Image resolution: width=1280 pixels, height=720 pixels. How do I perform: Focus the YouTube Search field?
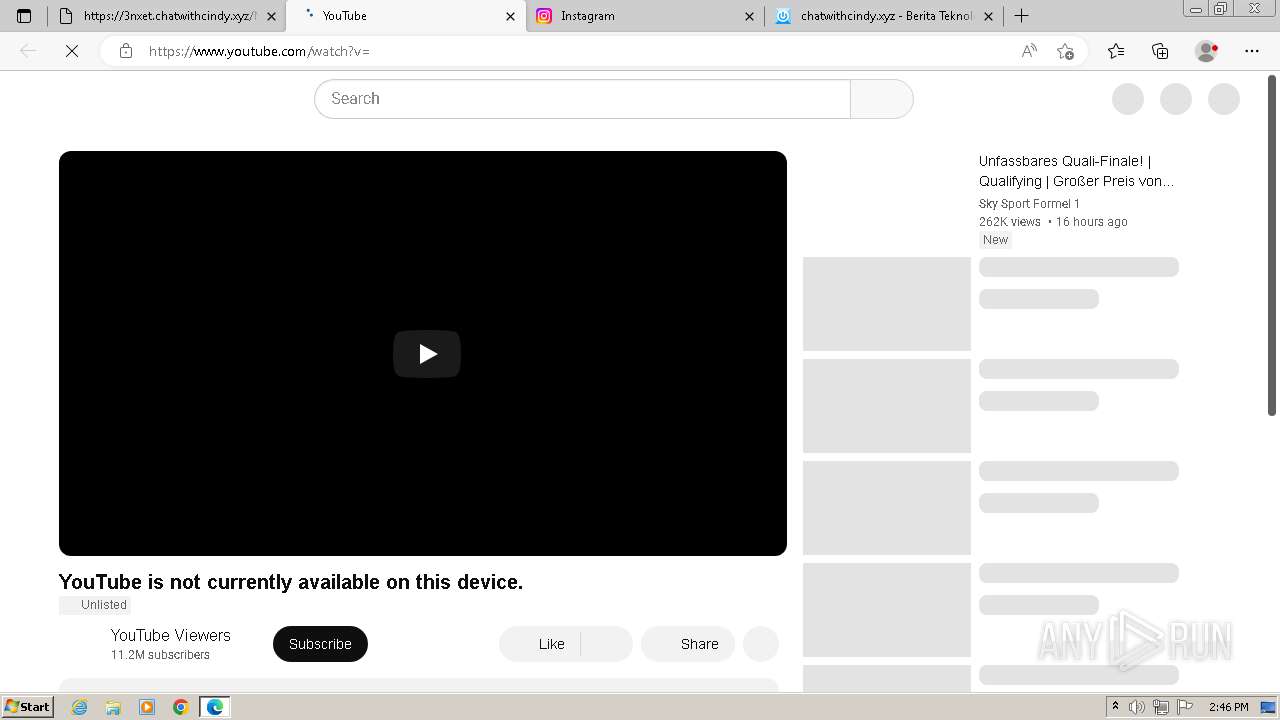click(582, 99)
